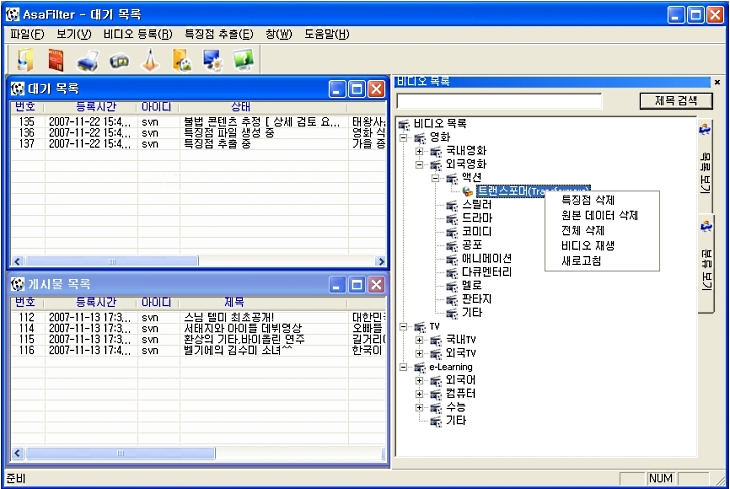
Task: Click the printer icon in the toolbar
Action: tap(88, 60)
